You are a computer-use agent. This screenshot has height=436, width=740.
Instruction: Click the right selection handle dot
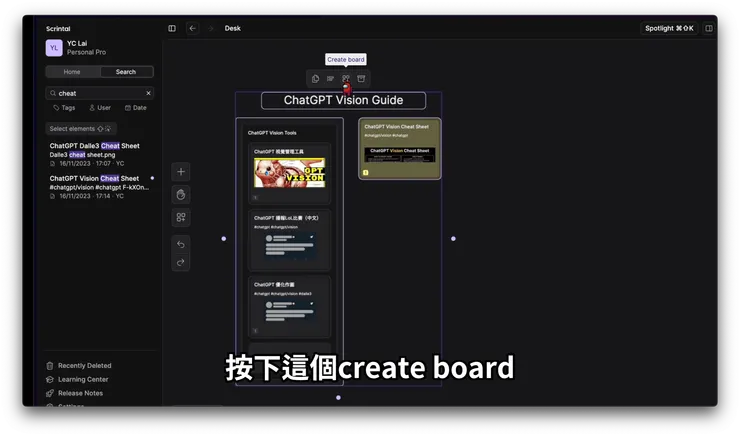454,239
